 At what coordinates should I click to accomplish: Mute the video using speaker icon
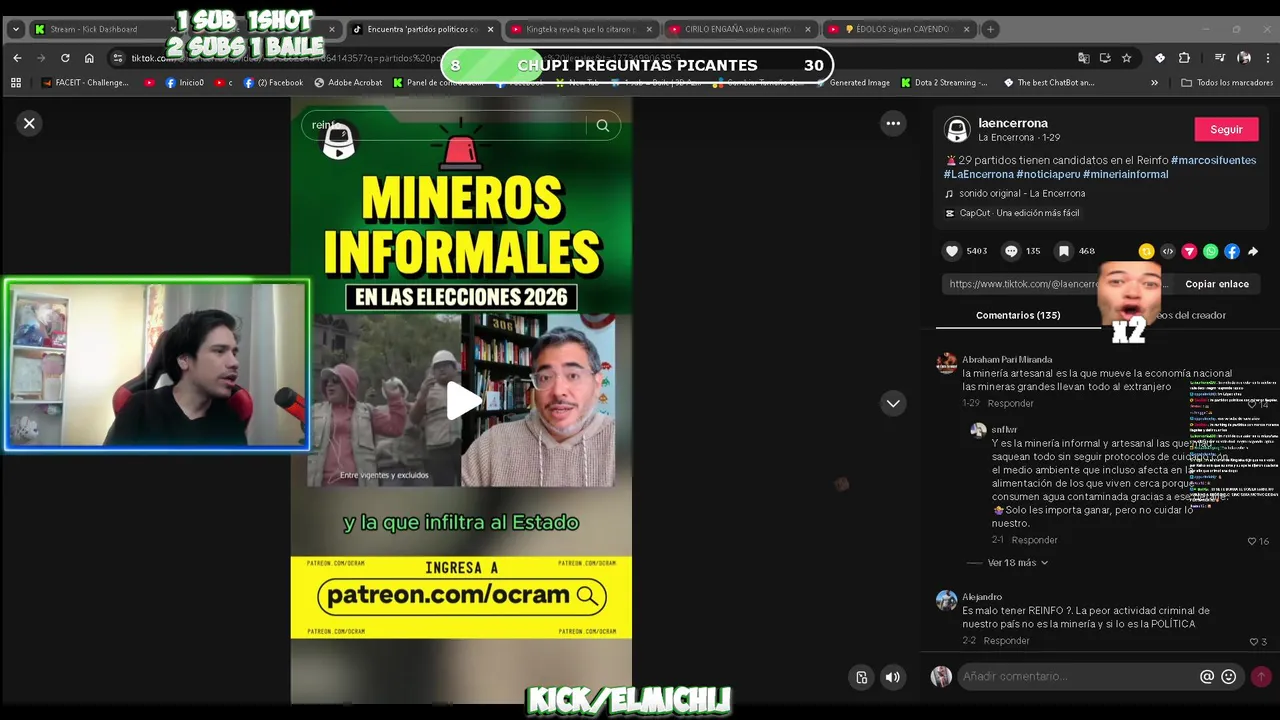click(x=893, y=677)
